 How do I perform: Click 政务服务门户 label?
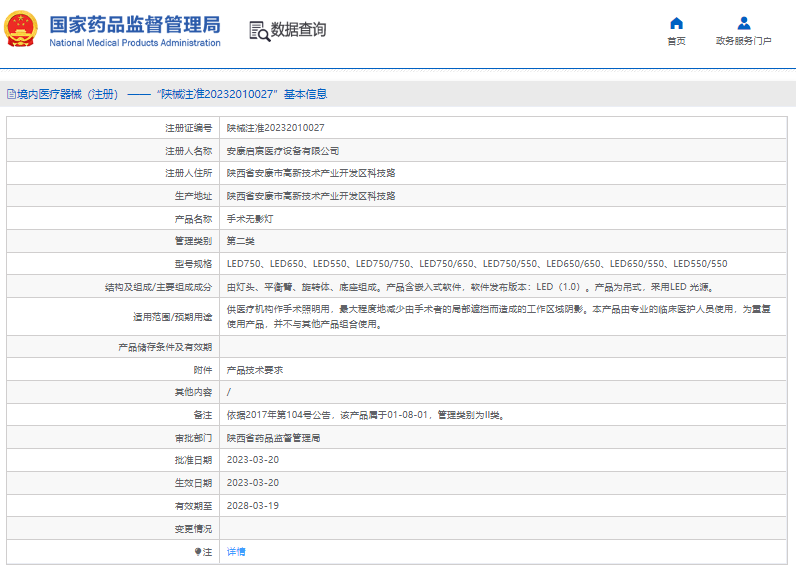[744, 41]
